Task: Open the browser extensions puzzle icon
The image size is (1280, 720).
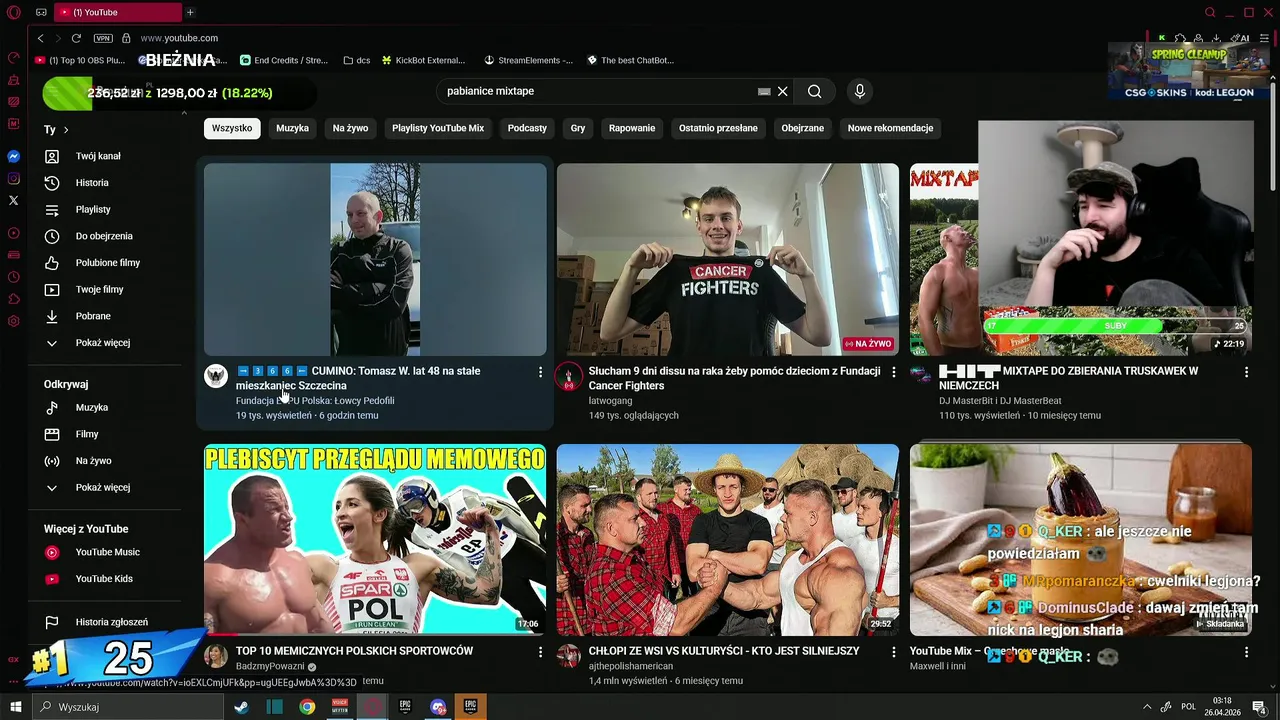Action: pyautogui.click(x=1180, y=38)
